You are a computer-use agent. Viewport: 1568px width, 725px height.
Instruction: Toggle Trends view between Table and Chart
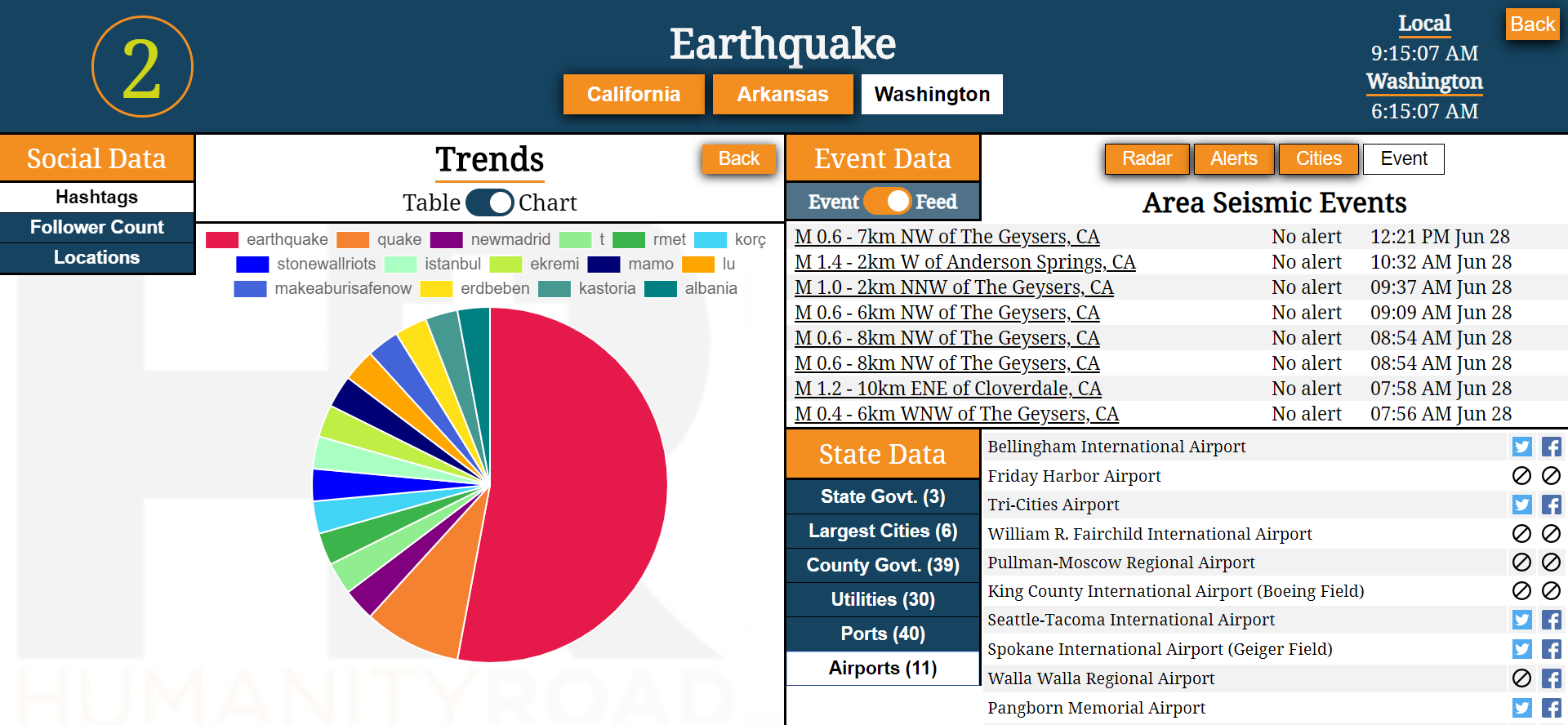pyautogui.click(x=489, y=202)
